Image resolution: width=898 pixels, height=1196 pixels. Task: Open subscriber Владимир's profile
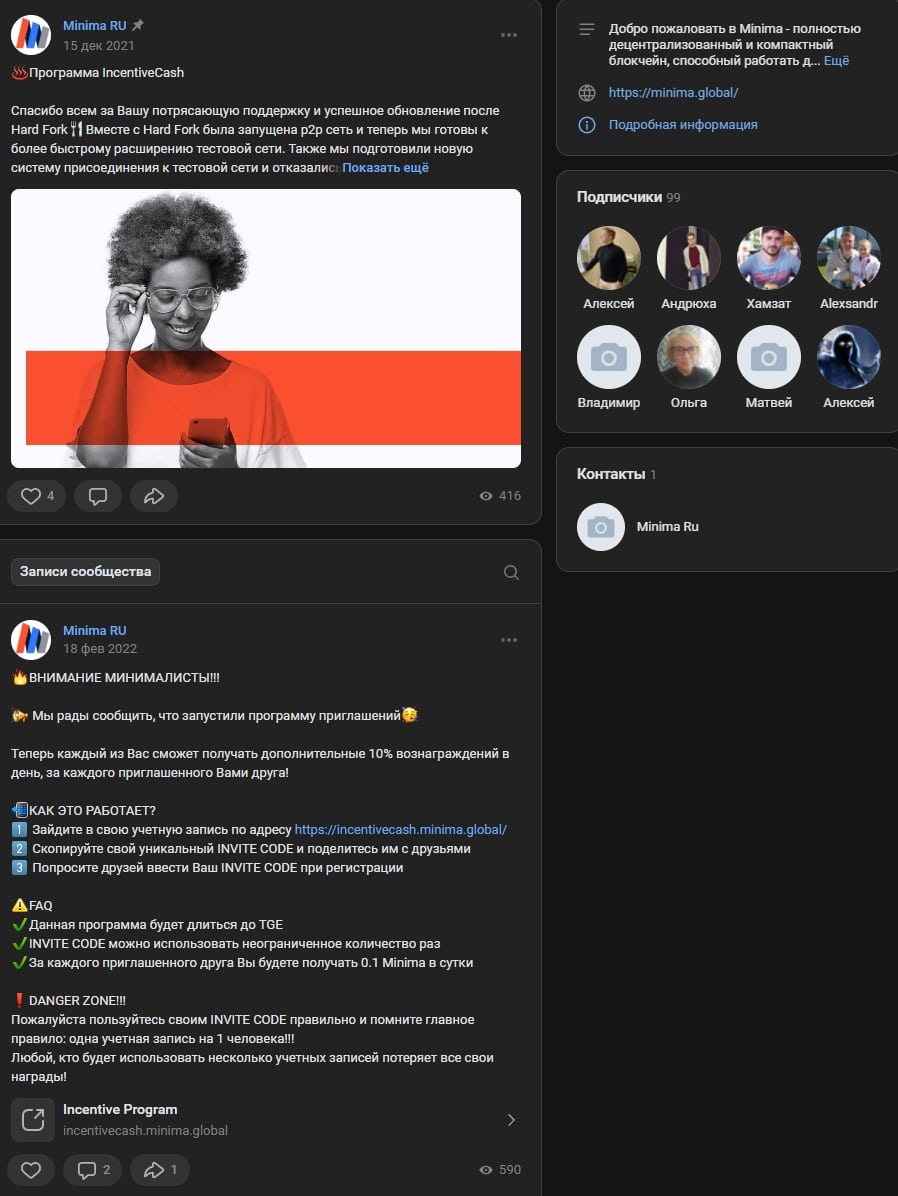(609, 357)
